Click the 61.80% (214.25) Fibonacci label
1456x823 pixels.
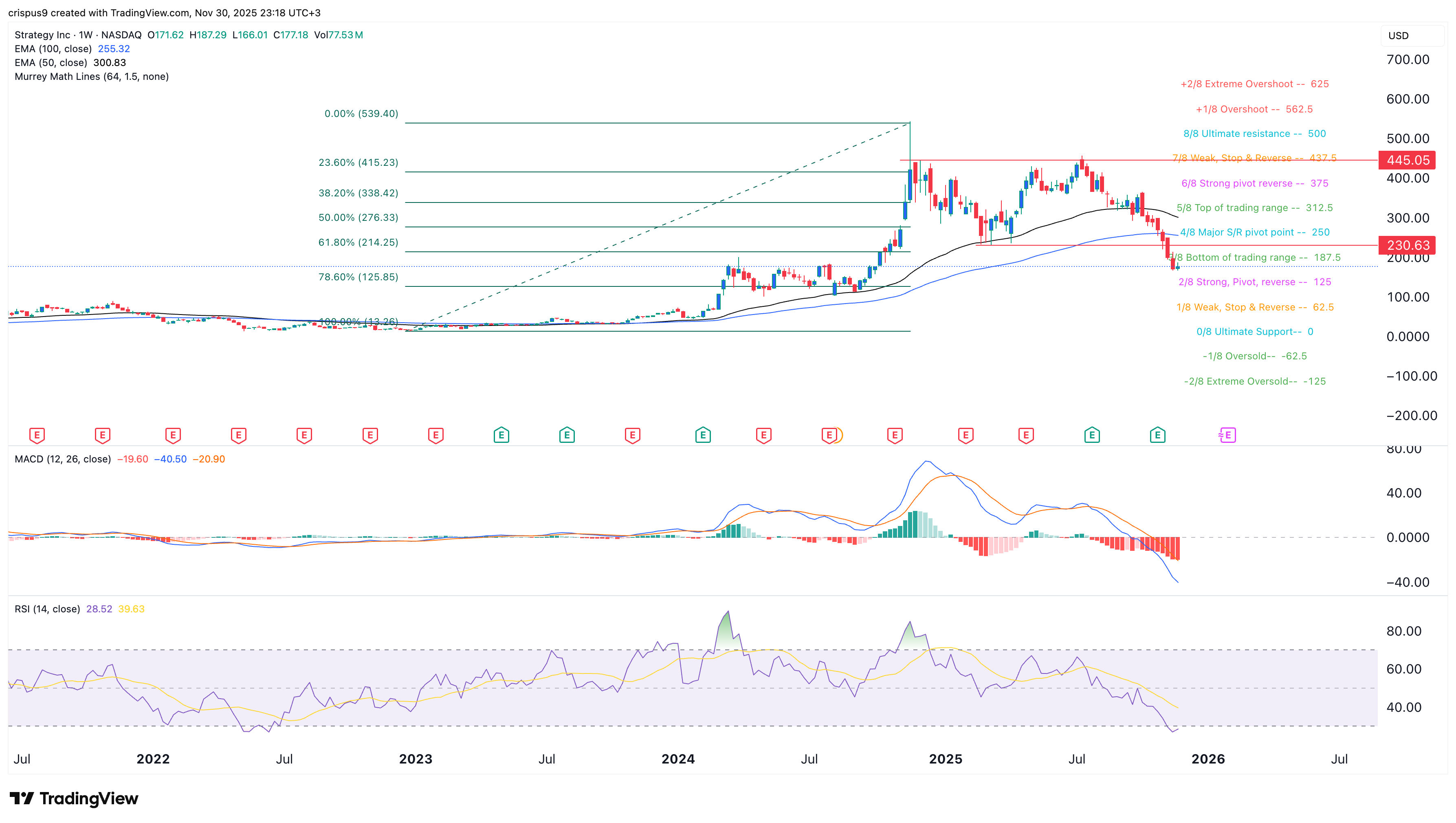[x=359, y=242]
